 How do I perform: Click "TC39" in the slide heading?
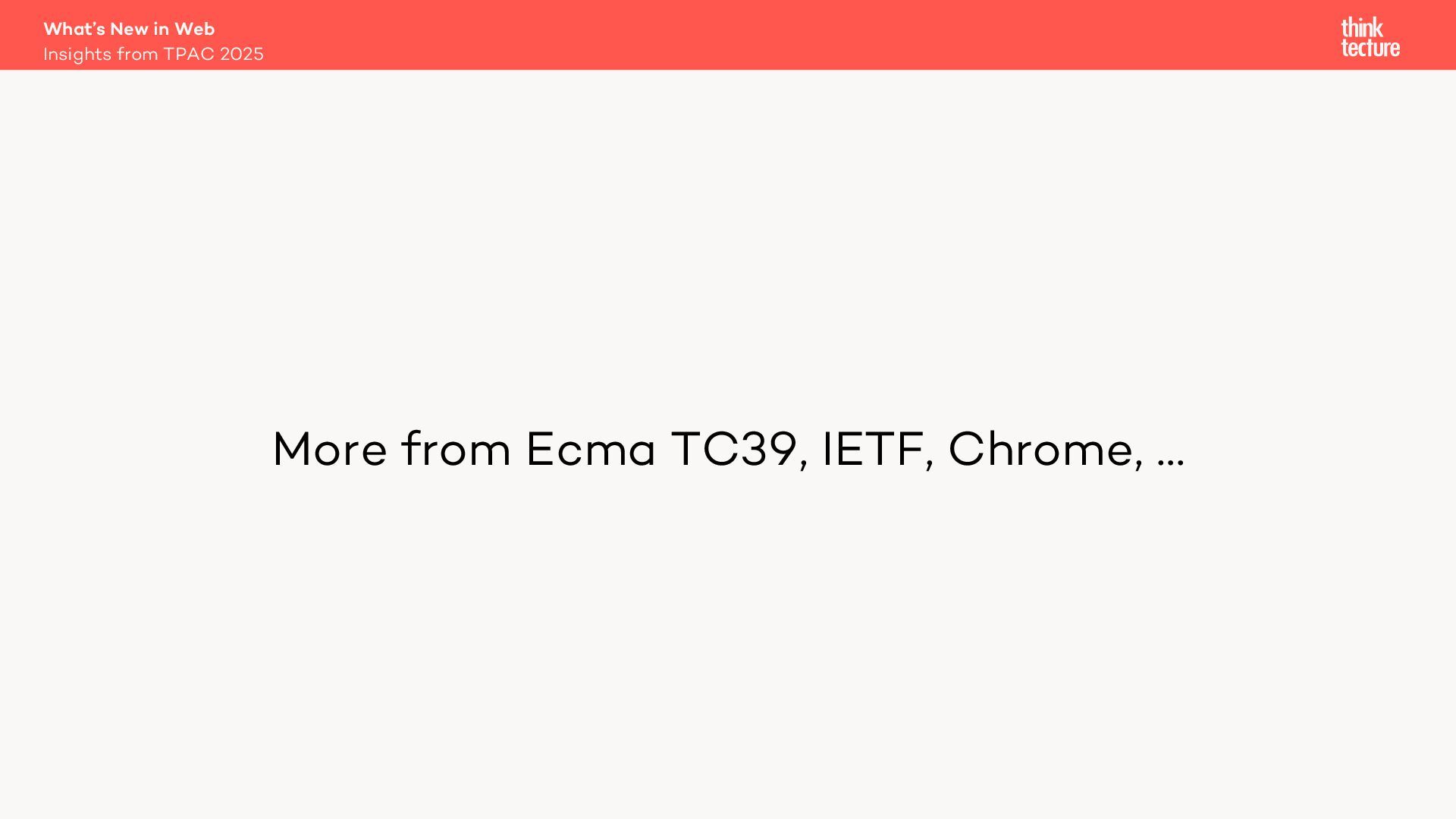[x=734, y=449]
